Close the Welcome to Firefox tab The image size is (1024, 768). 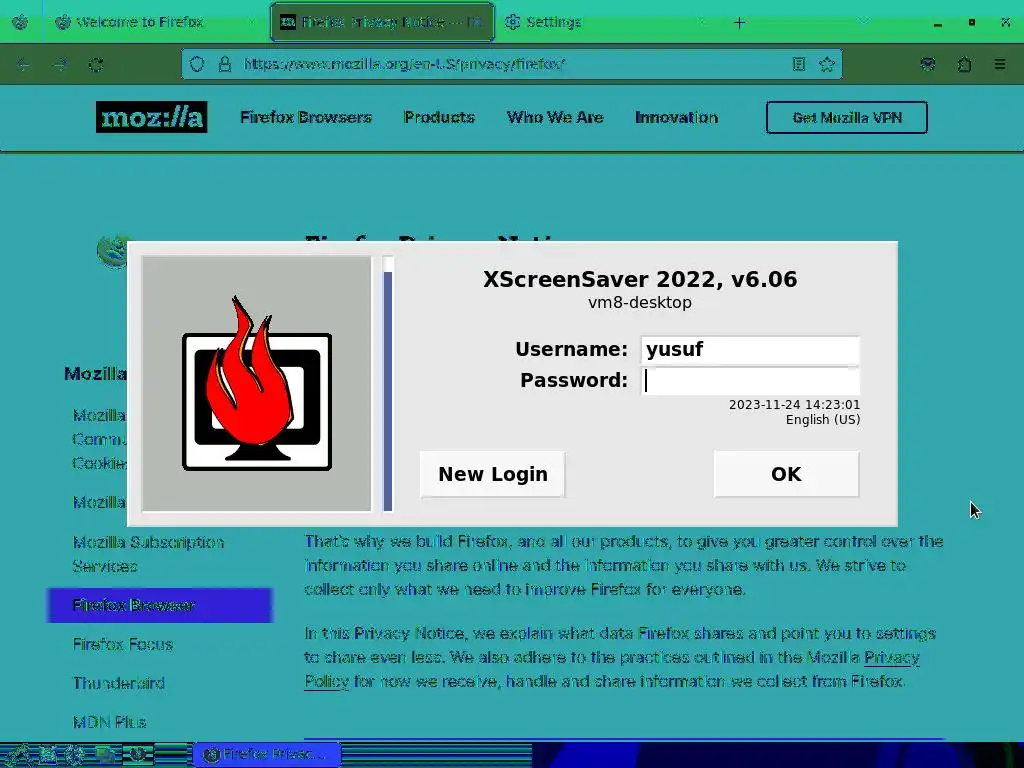pos(251,22)
